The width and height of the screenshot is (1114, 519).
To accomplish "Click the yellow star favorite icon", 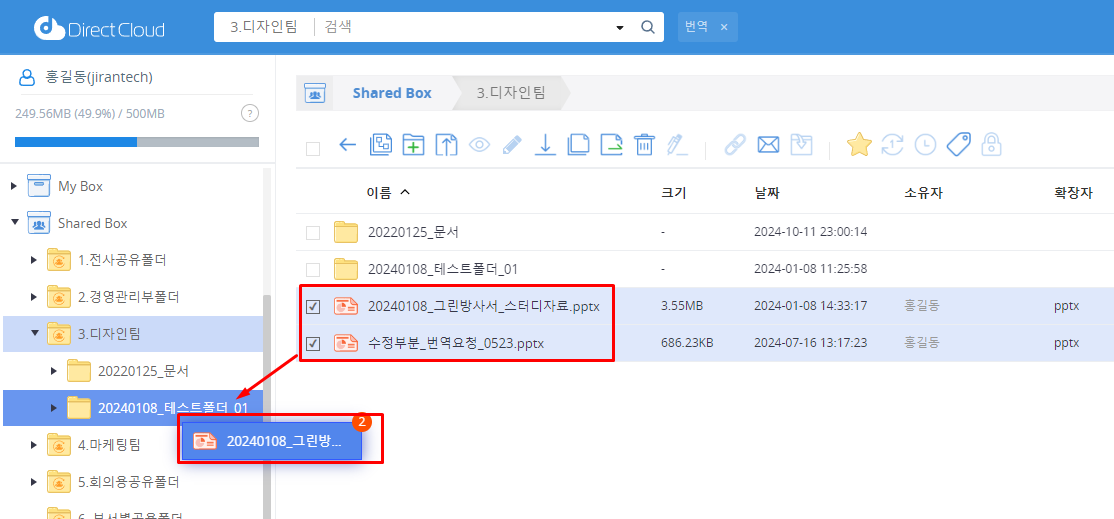I will (x=858, y=145).
